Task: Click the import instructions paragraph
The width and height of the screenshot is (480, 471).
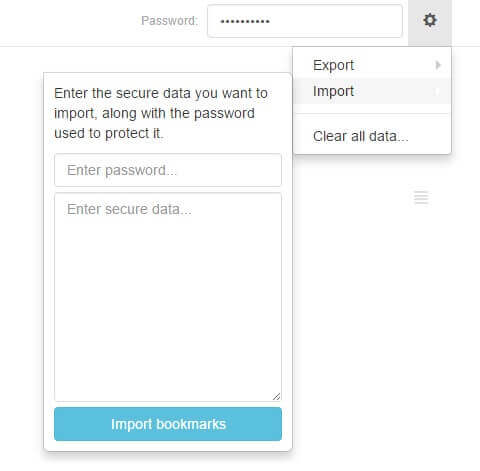Action: (161, 113)
